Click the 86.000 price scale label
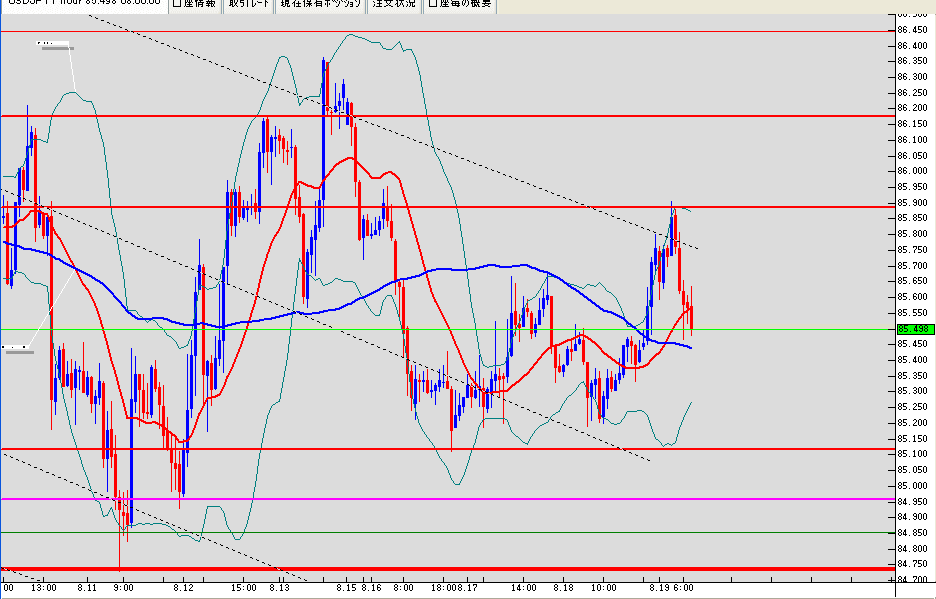936x599 pixels. 913,171
